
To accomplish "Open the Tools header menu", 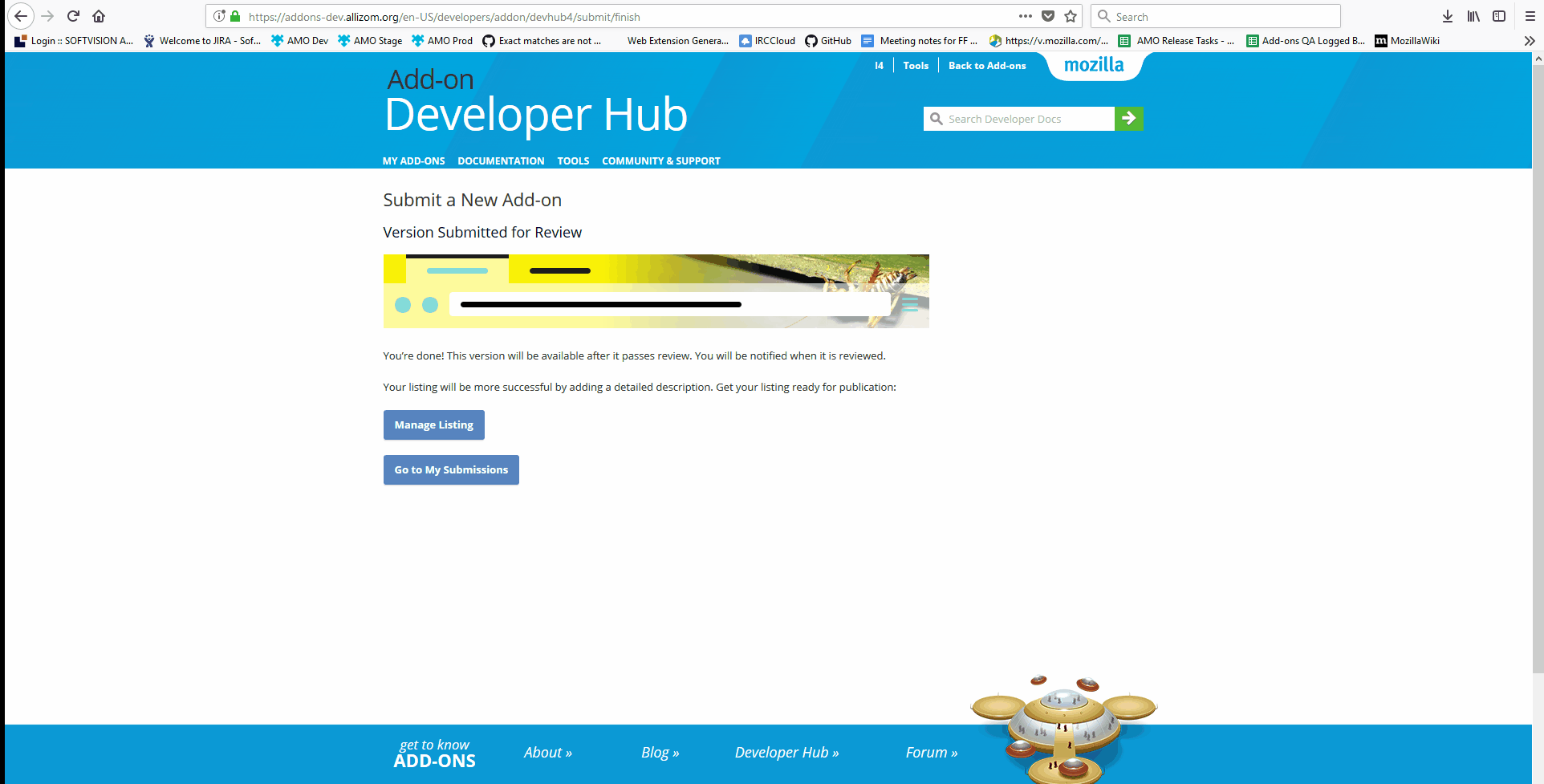I will (x=916, y=66).
